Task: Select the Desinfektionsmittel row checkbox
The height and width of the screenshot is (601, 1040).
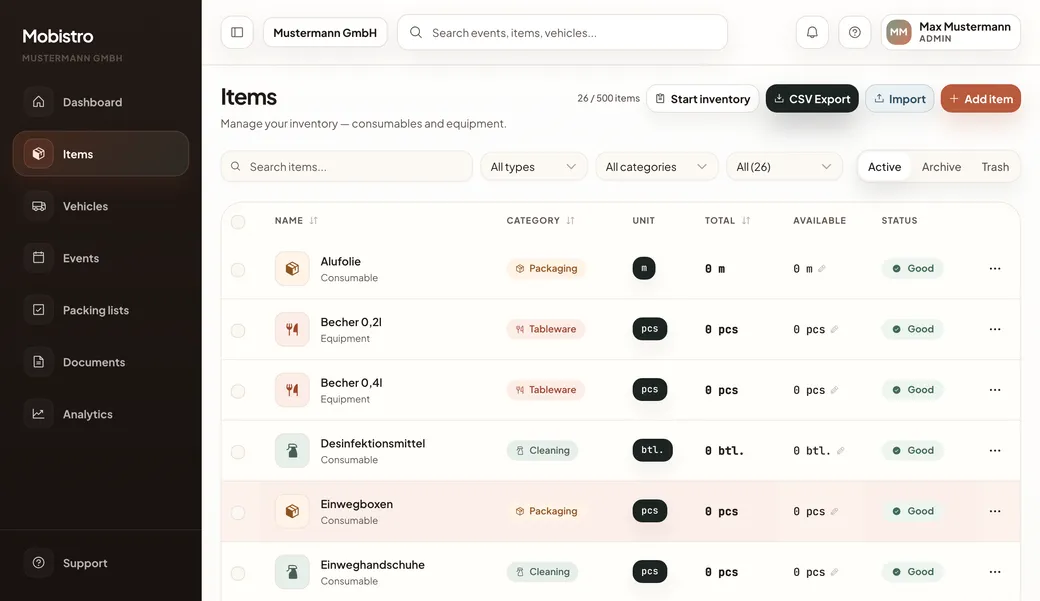Action: click(237, 452)
